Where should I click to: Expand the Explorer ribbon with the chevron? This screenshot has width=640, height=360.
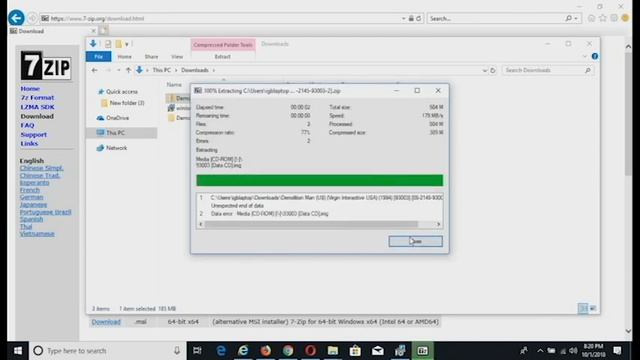coord(584,56)
